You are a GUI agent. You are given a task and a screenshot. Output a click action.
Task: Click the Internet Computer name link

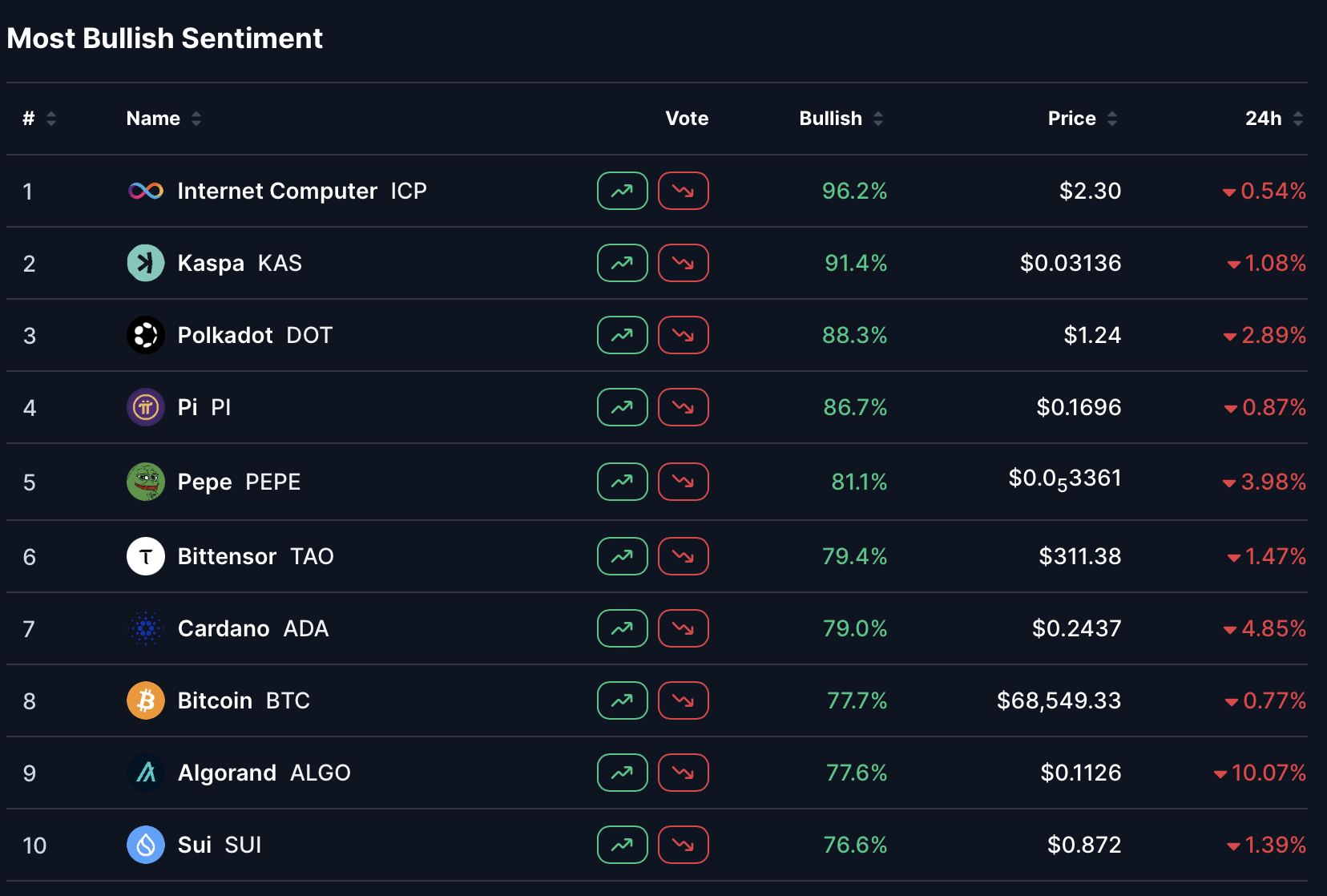277,191
